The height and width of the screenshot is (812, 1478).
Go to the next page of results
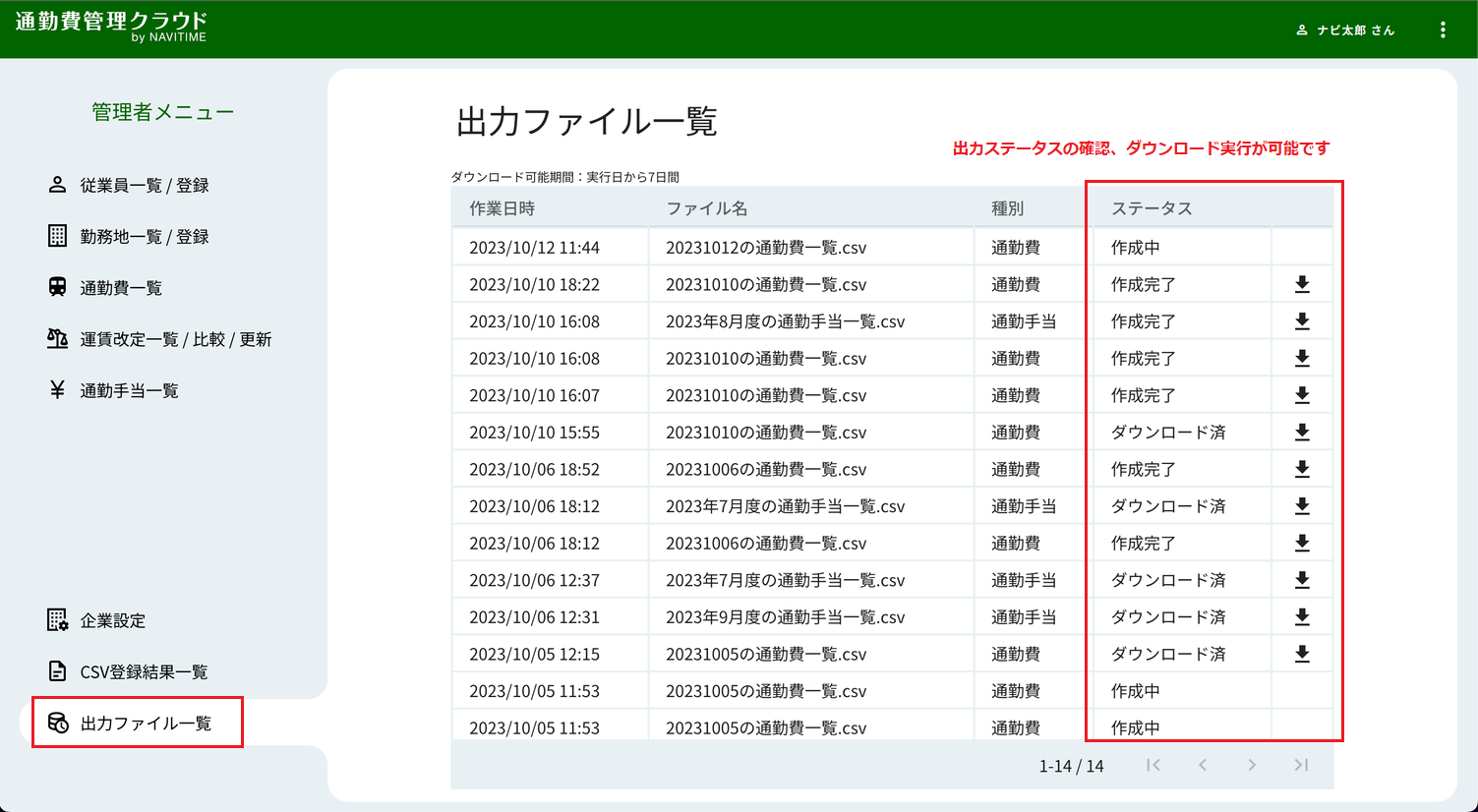[1252, 765]
